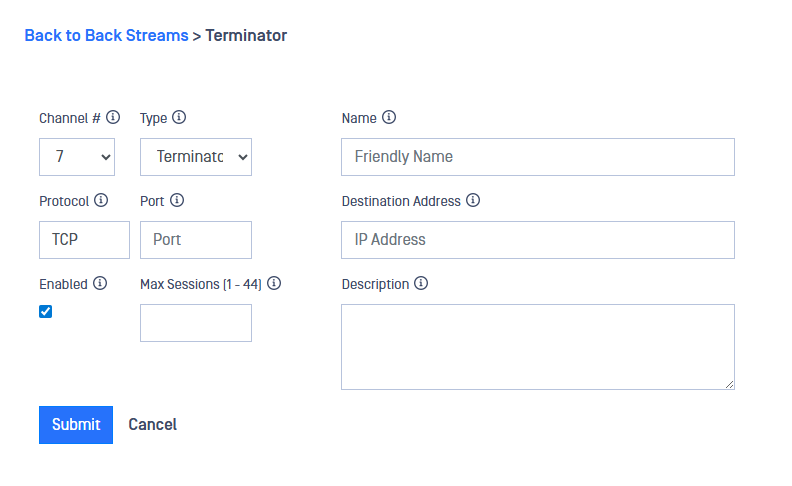The width and height of the screenshot is (792, 486).
Task: Click inside the Description text area
Action: click(538, 346)
